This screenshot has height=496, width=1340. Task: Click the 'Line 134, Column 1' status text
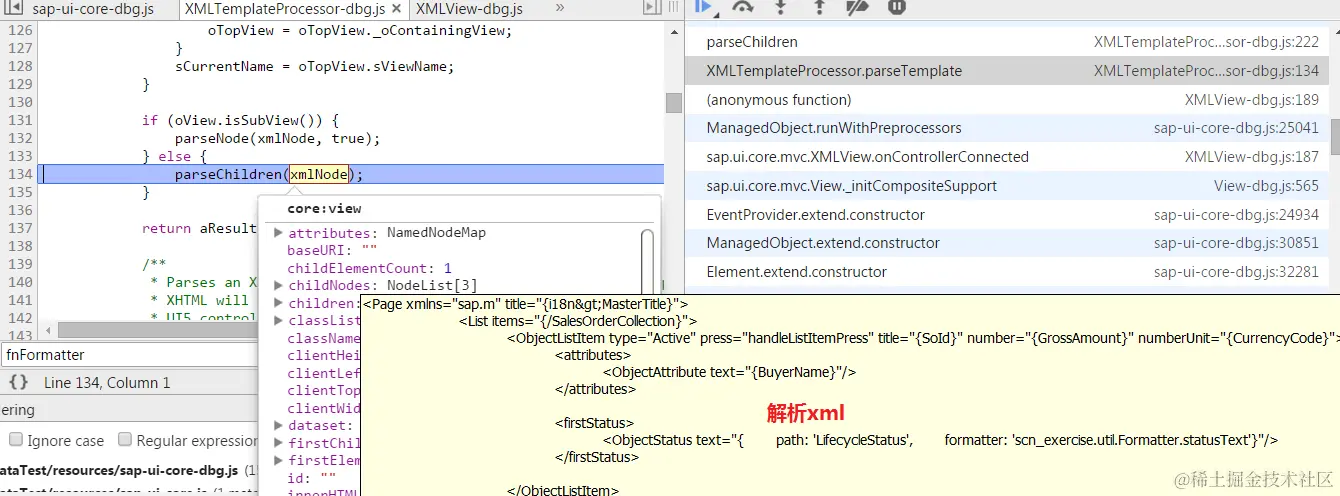click(x=107, y=383)
